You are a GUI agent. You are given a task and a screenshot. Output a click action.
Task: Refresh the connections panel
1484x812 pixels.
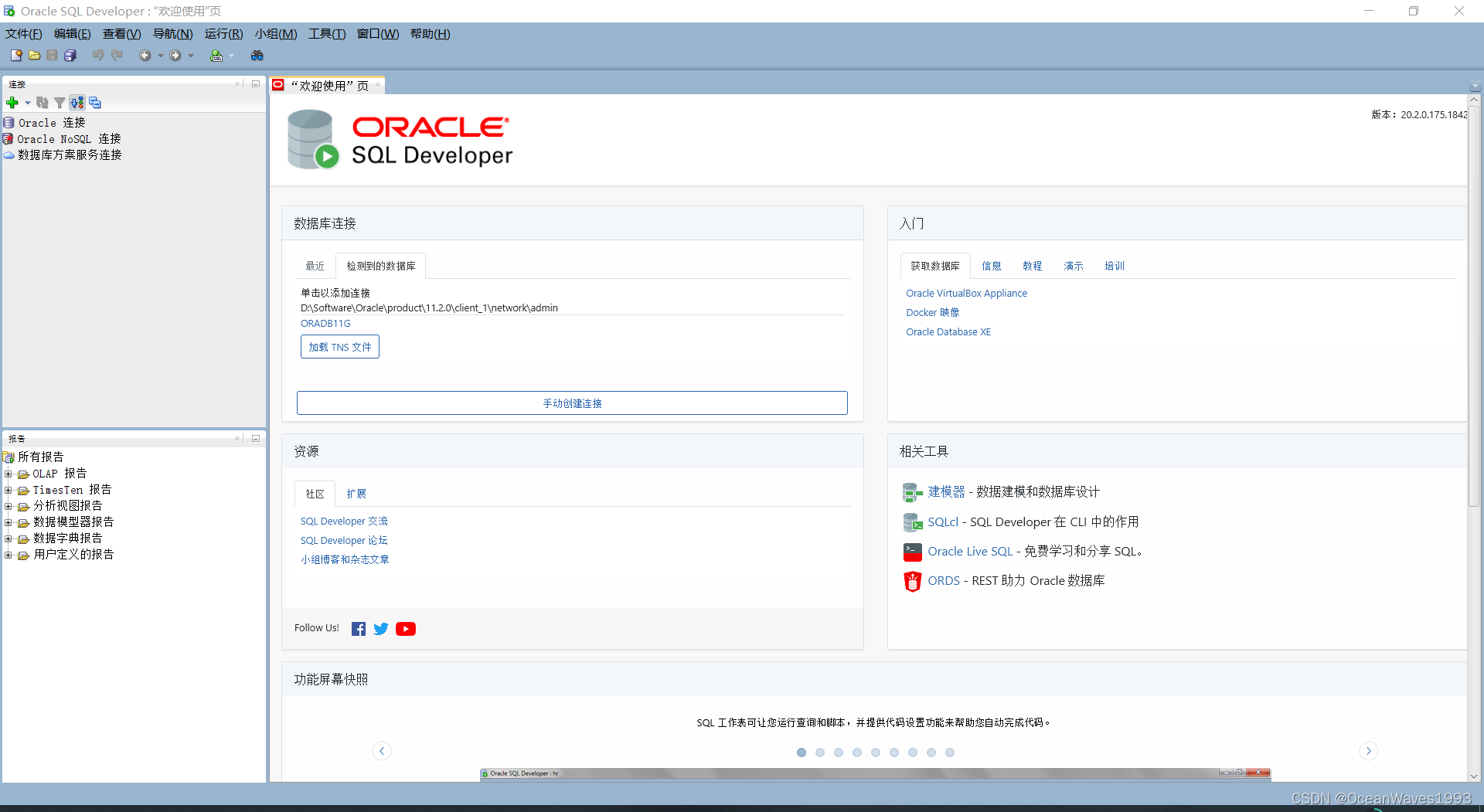tap(43, 103)
